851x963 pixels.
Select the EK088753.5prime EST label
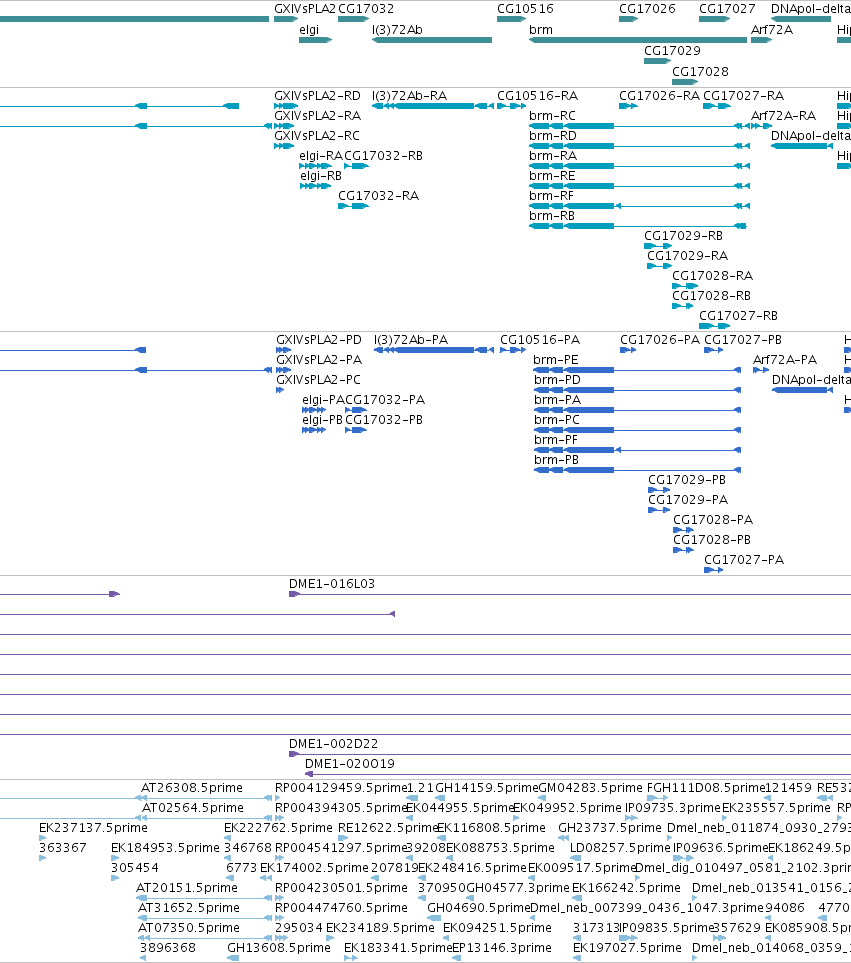coord(500,848)
